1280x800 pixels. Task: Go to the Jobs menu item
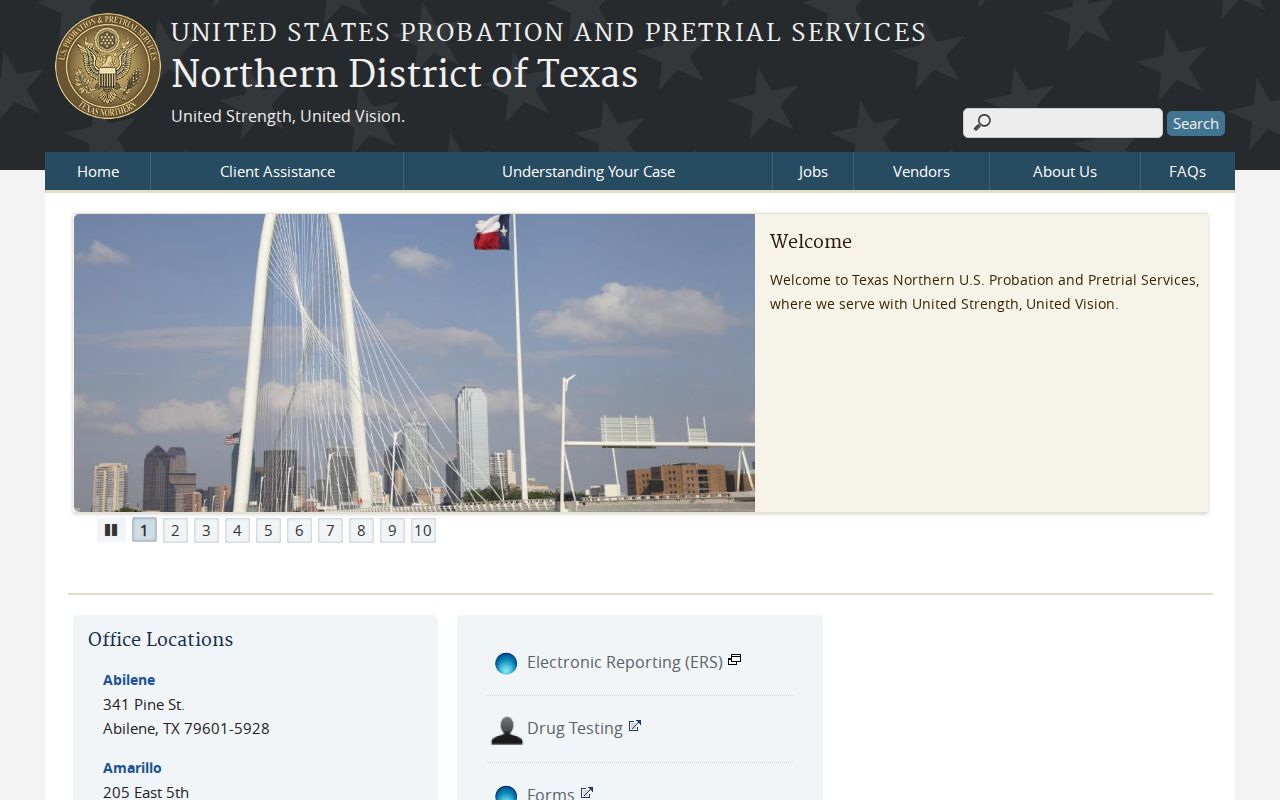[x=813, y=171]
